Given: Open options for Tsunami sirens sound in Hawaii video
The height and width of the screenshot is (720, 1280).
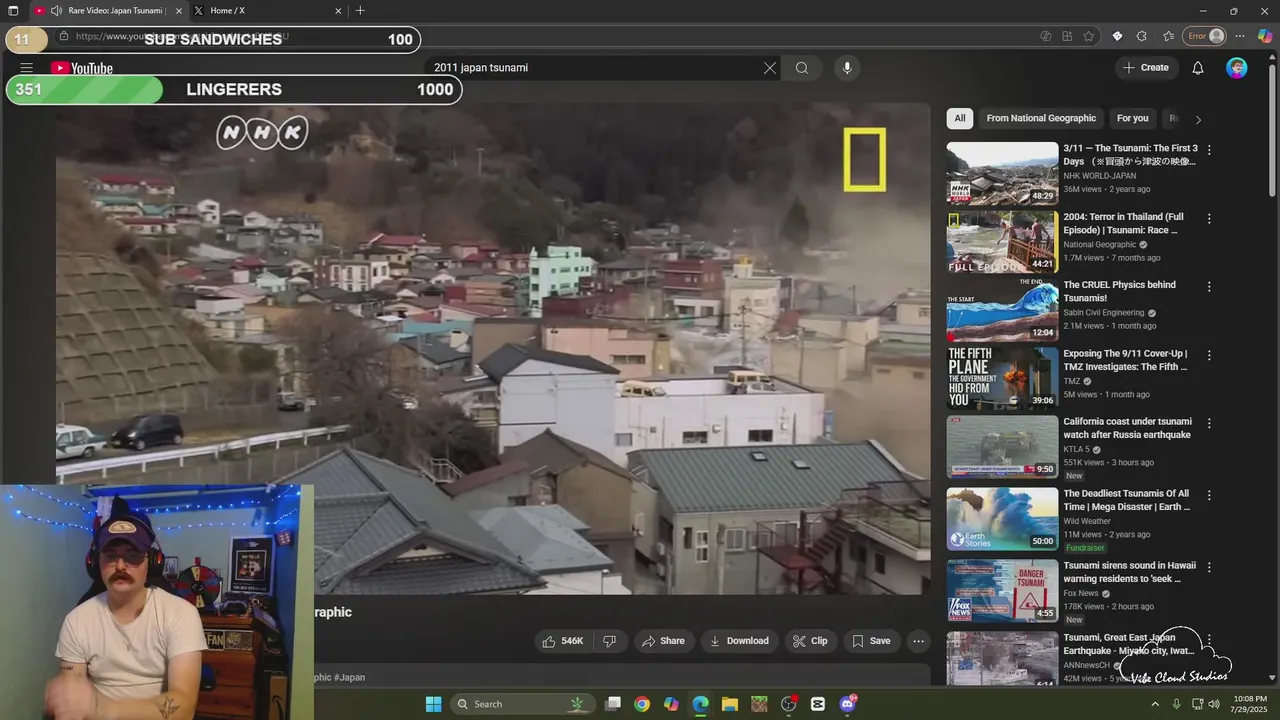Looking at the screenshot, I should click(x=1209, y=567).
